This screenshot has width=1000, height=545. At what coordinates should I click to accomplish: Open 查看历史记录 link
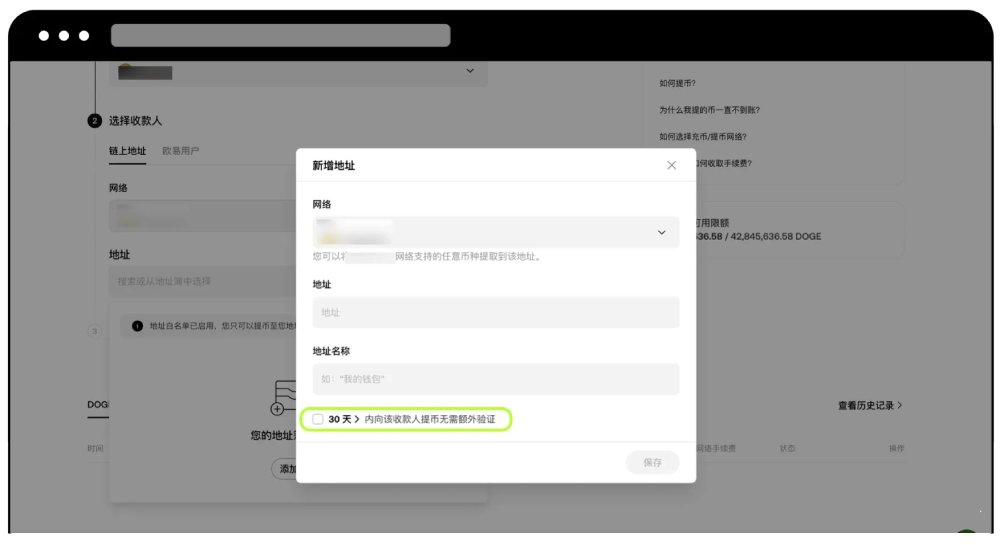tap(870, 405)
